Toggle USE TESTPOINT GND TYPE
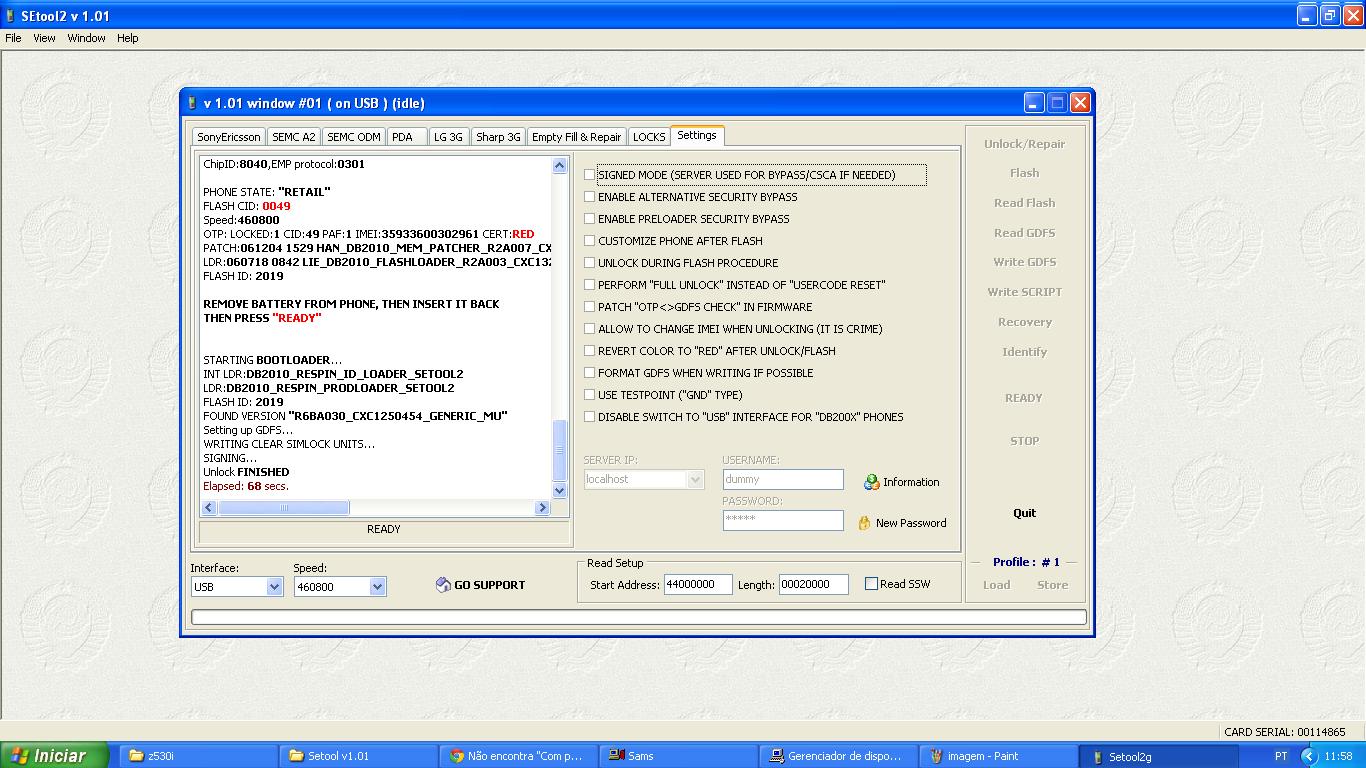This screenshot has width=1366, height=768. [590, 395]
